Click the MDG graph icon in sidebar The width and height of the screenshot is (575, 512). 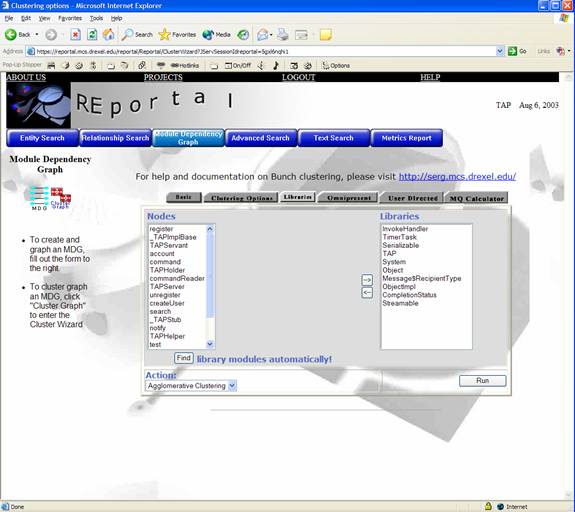pyautogui.click(x=39, y=198)
